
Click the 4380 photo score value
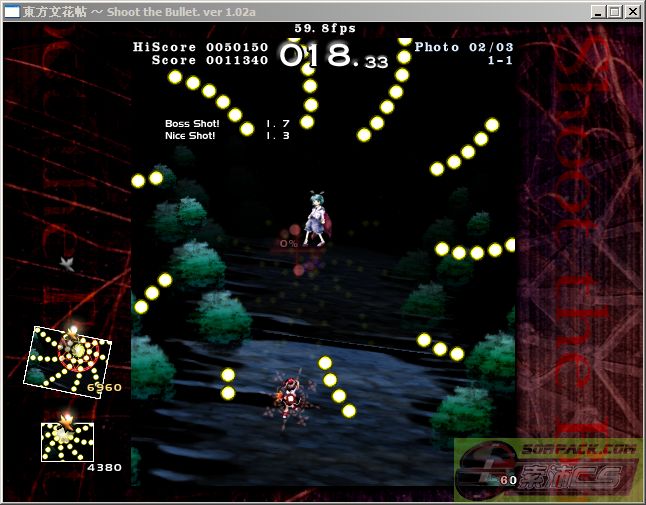(x=104, y=468)
